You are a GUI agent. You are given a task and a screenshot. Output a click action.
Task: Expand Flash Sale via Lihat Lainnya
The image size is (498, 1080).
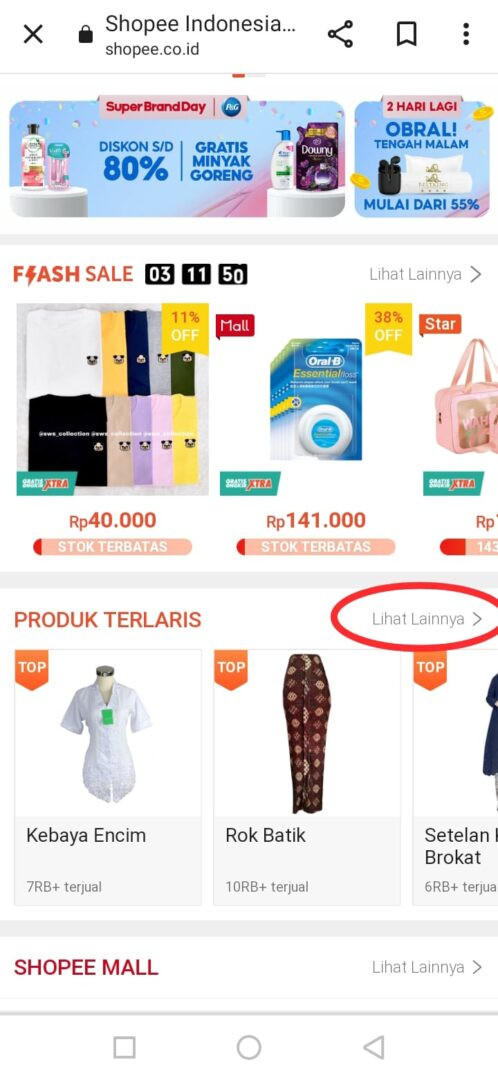[425, 275]
